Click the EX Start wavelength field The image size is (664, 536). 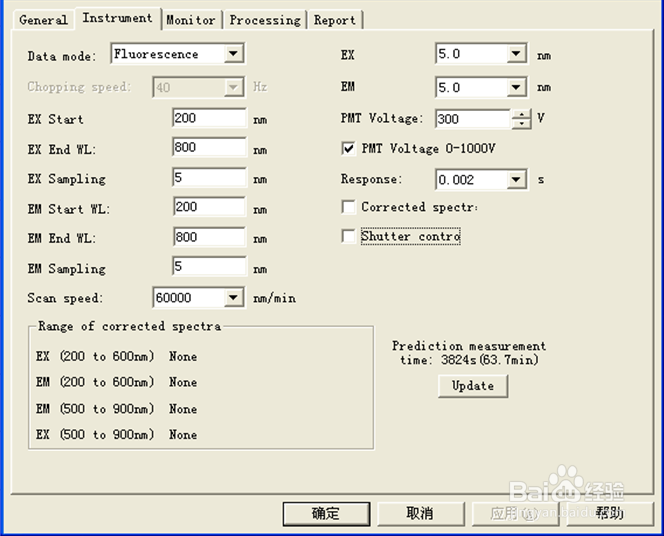click(x=210, y=118)
